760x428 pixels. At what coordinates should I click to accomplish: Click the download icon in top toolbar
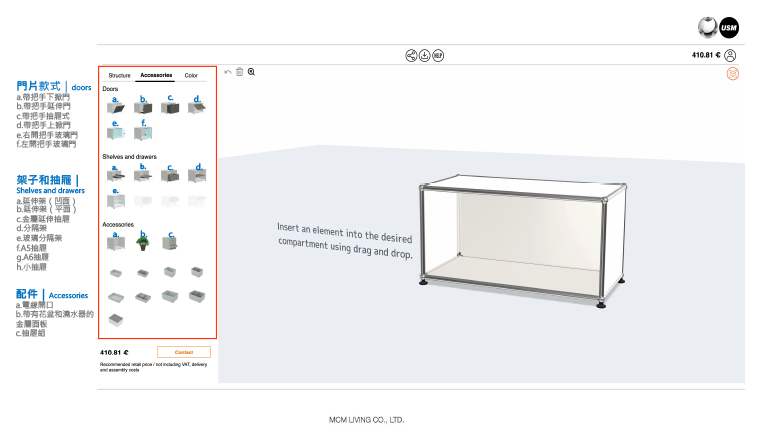[x=424, y=55]
